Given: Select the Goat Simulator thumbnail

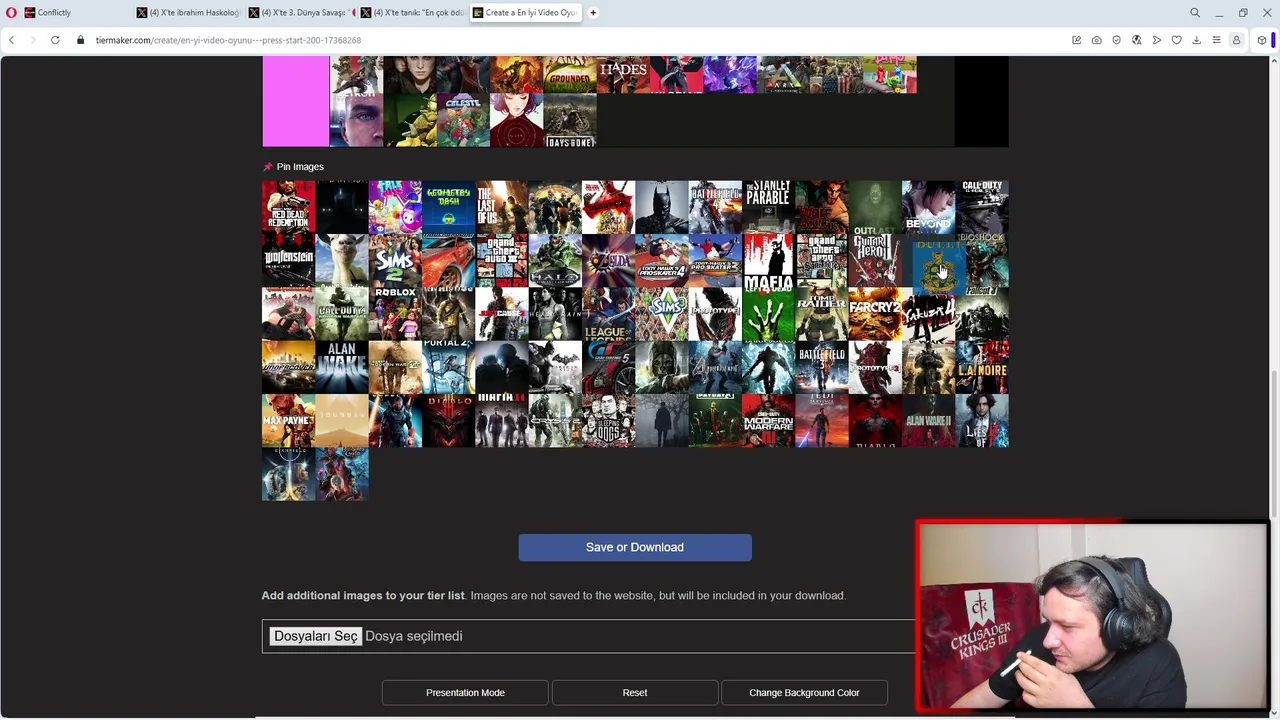Looking at the screenshot, I should pyautogui.click(x=342, y=260).
